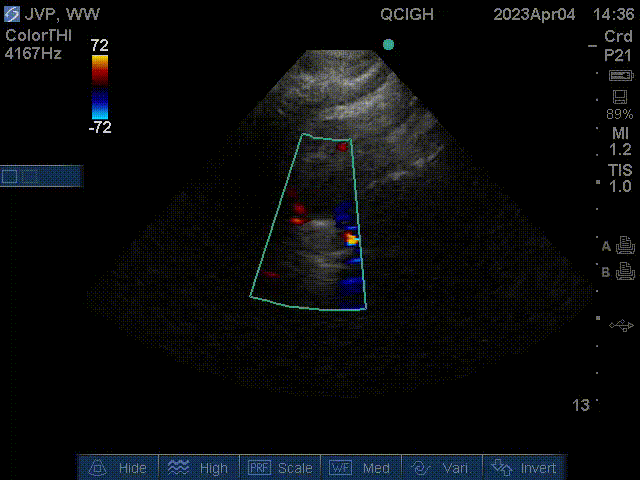Viewport: 640px width, 480px height.
Task: Click the first square in left panel
Action: point(10,177)
